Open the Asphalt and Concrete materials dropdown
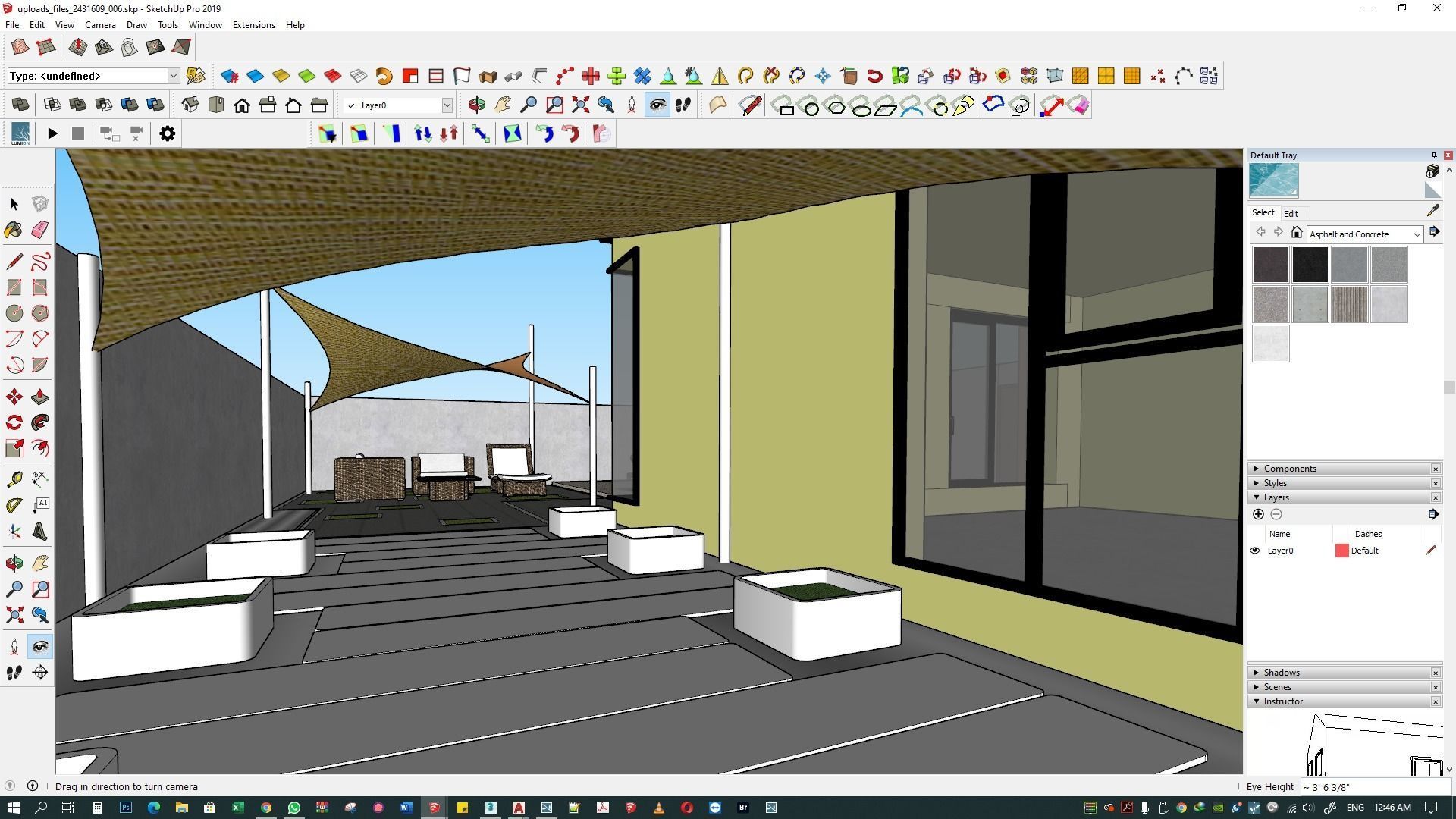The image size is (1456, 819). click(x=1416, y=234)
